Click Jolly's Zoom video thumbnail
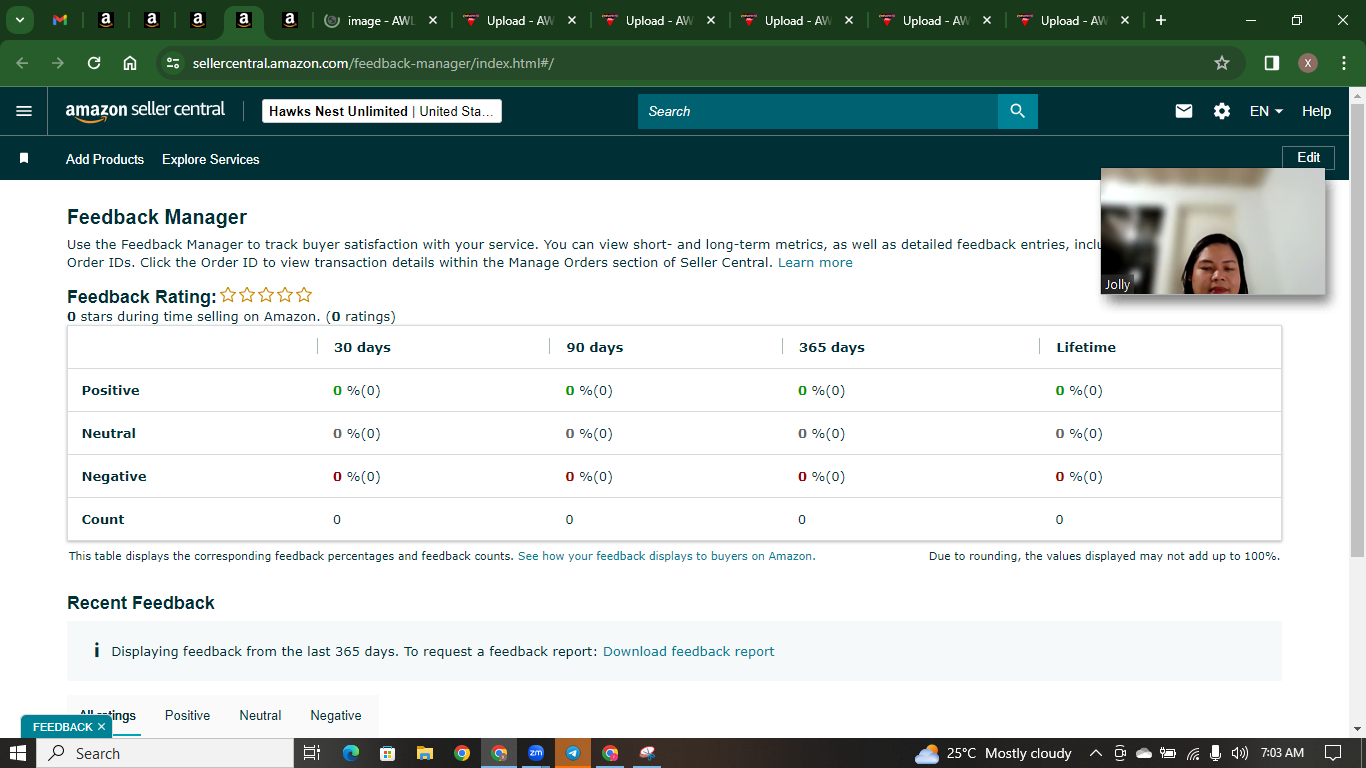 [x=1213, y=231]
